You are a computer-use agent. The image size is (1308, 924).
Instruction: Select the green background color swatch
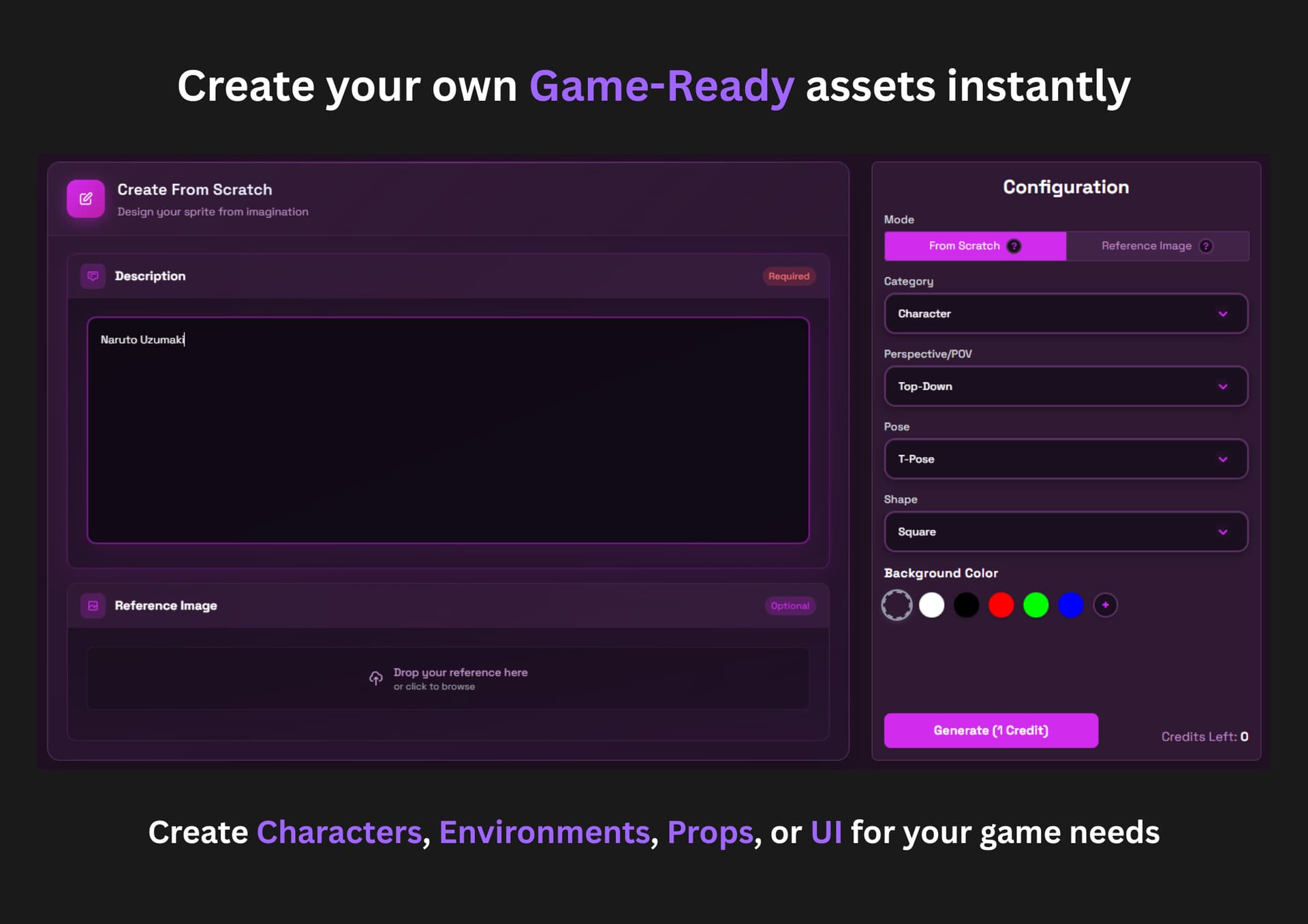coord(1035,605)
